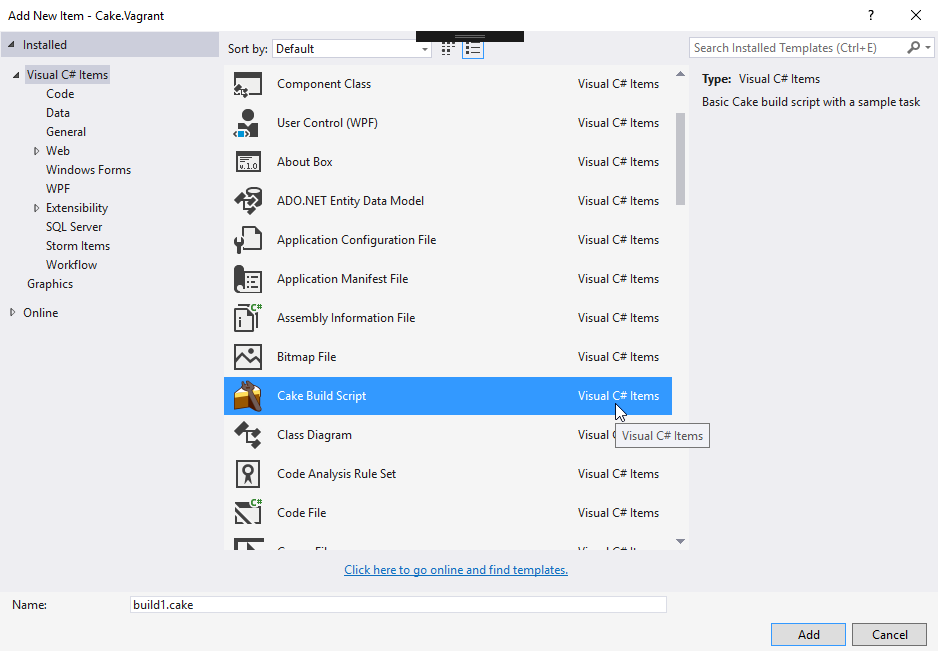Select the Data category
The width and height of the screenshot is (938, 651).
tap(58, 112)
